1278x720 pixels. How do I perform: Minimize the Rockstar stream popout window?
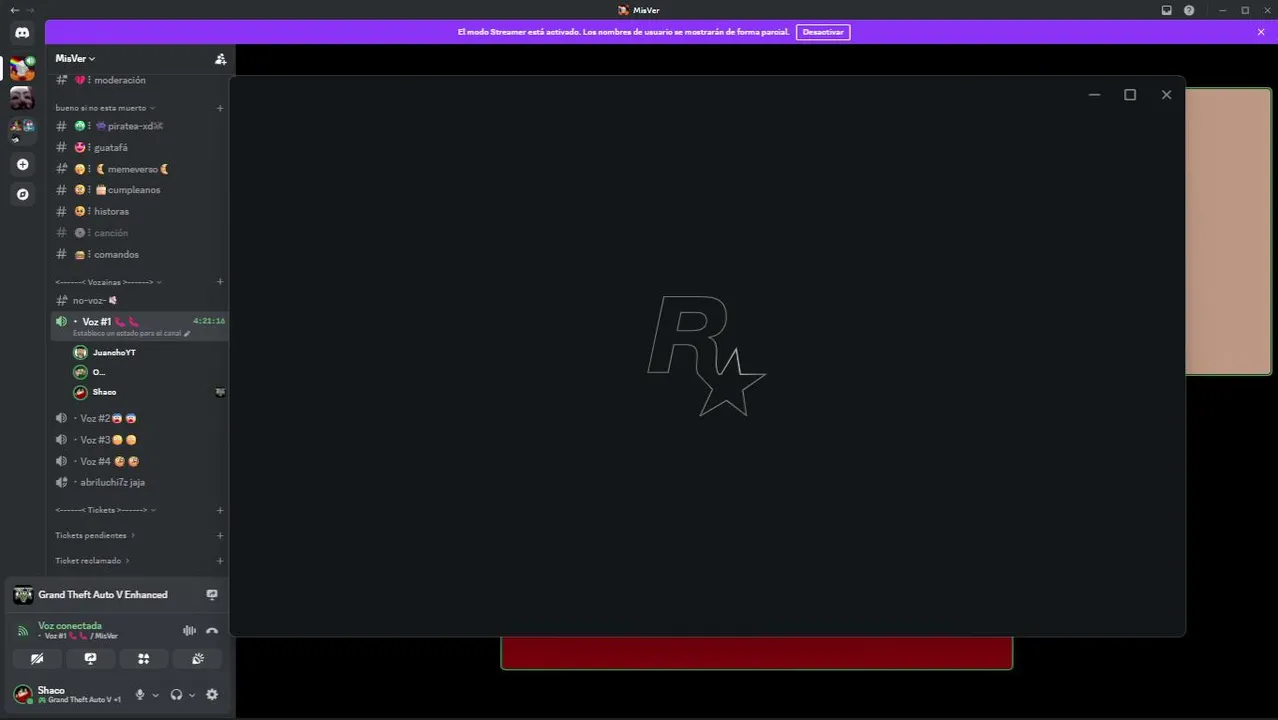pos(1094,95)
